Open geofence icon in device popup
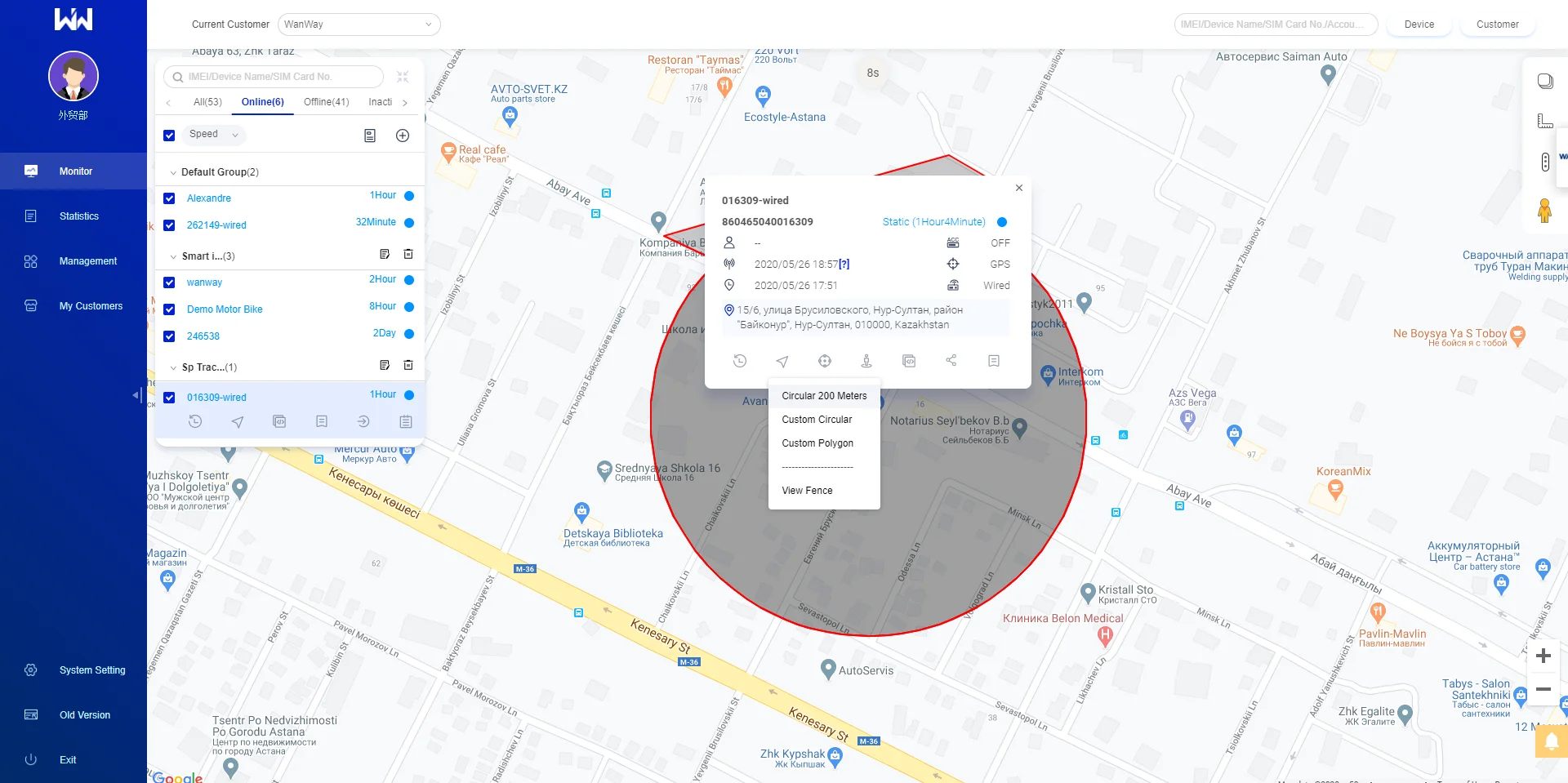This screenshot has height=783, width=1568. pyautogui.click(x=825, y=361)
